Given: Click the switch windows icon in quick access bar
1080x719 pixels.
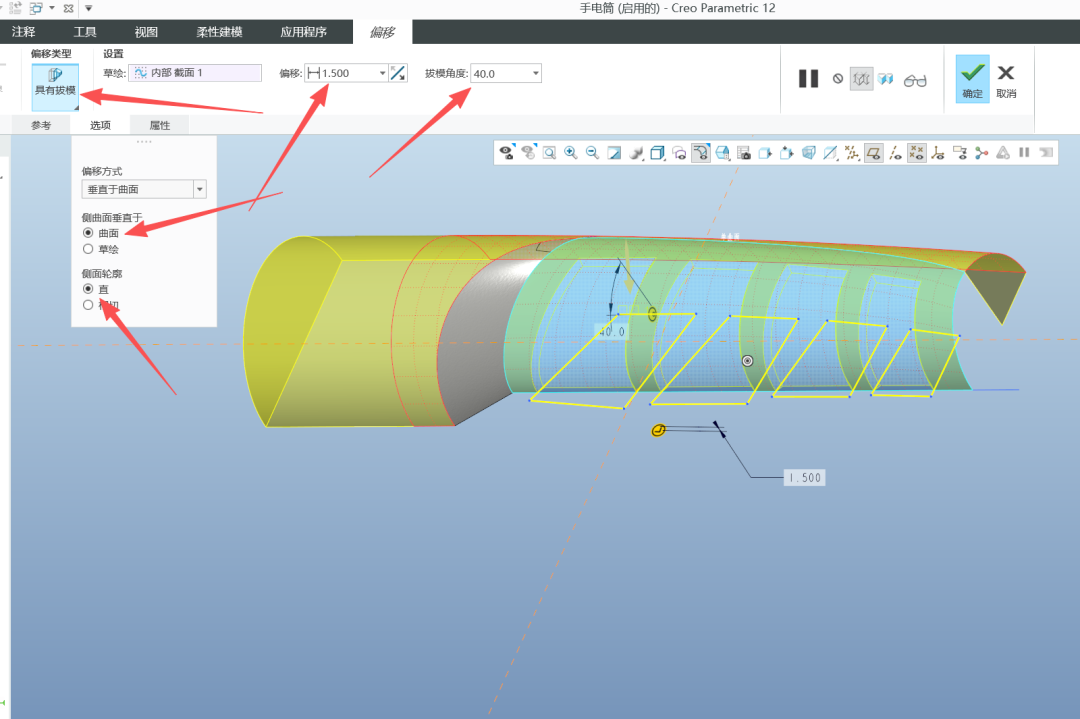Looking at the screenshot, I should tap(36, 8).
